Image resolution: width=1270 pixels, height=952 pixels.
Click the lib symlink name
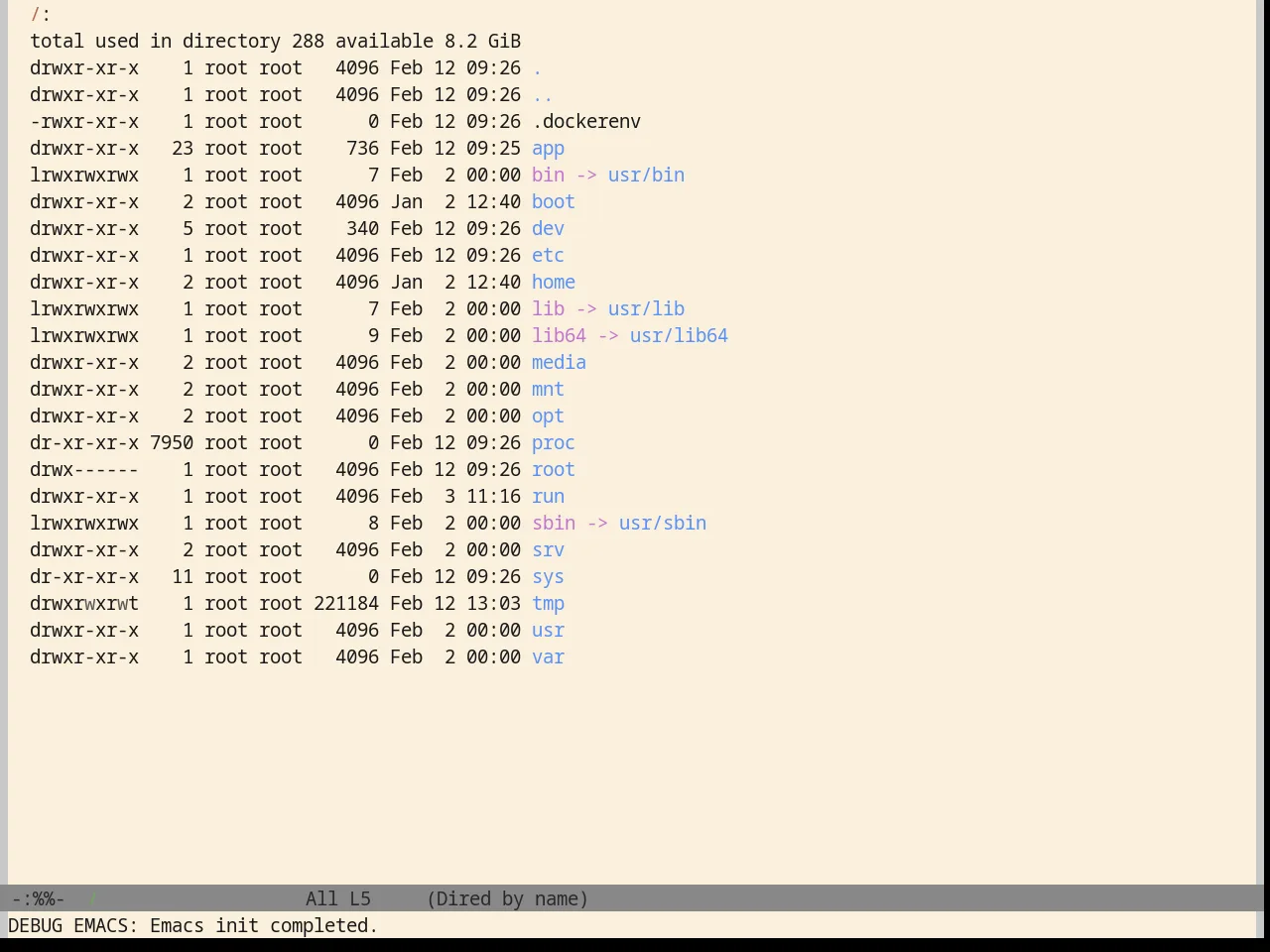coord(548,309)
